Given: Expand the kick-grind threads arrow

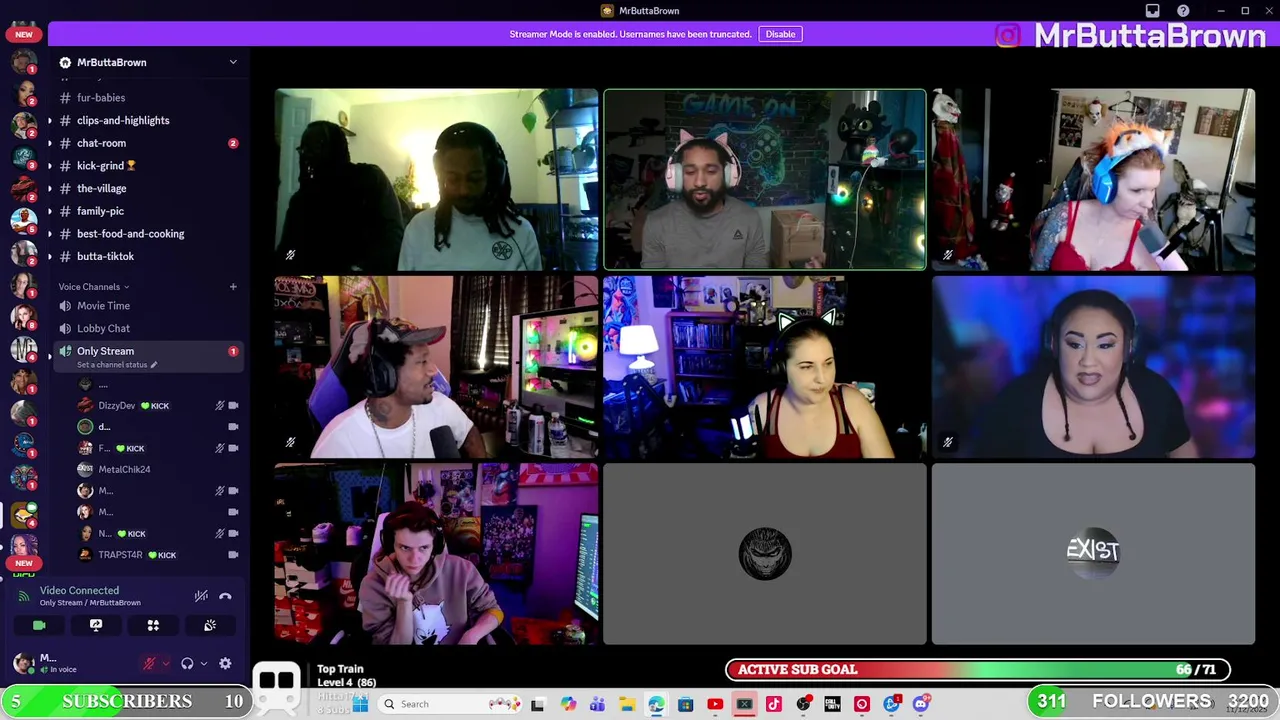Looking at the screenshot, I should 50,166.
